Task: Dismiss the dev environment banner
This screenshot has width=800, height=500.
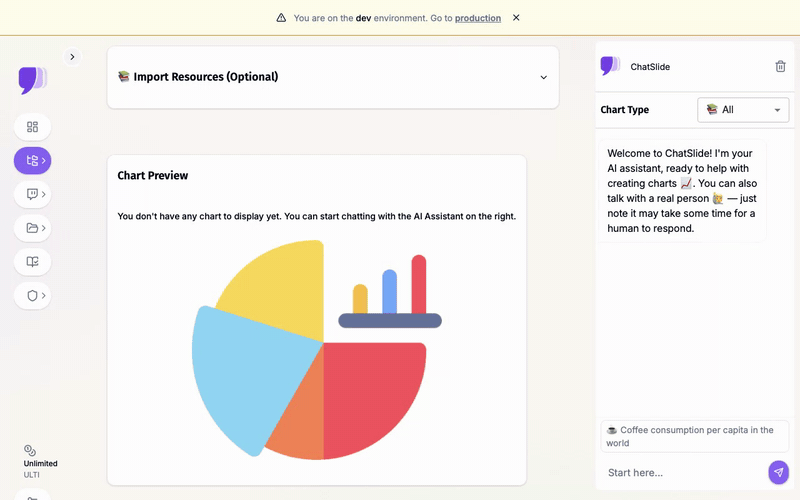Action: (x=516, y=17)
